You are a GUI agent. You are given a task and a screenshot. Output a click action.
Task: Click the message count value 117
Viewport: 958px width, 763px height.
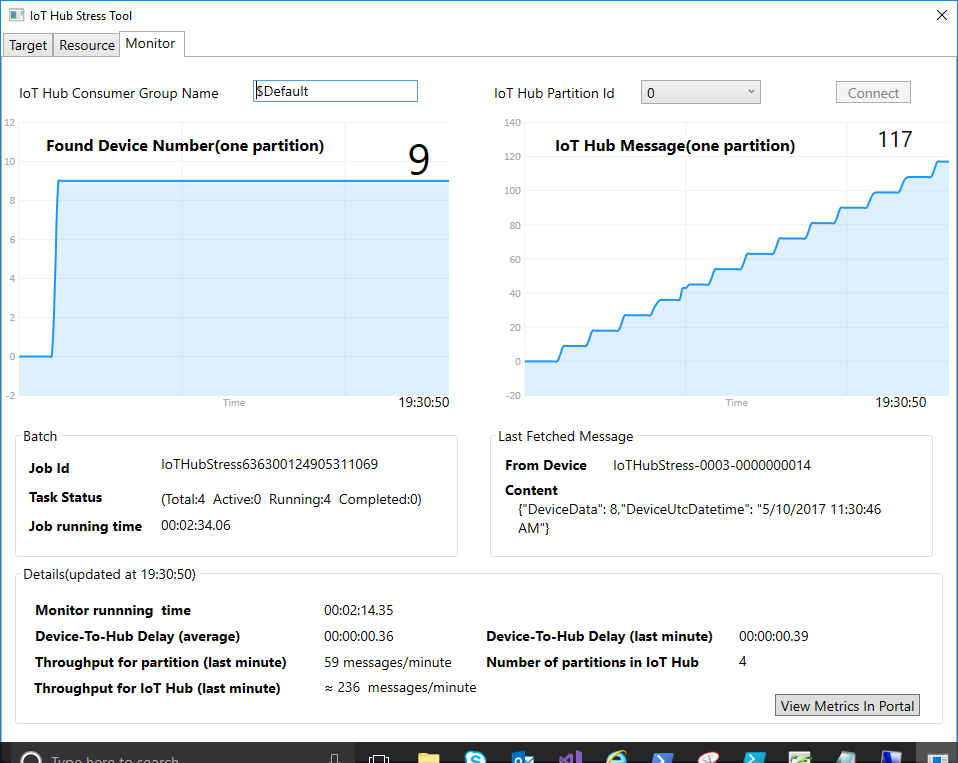(x=895, y=139)
